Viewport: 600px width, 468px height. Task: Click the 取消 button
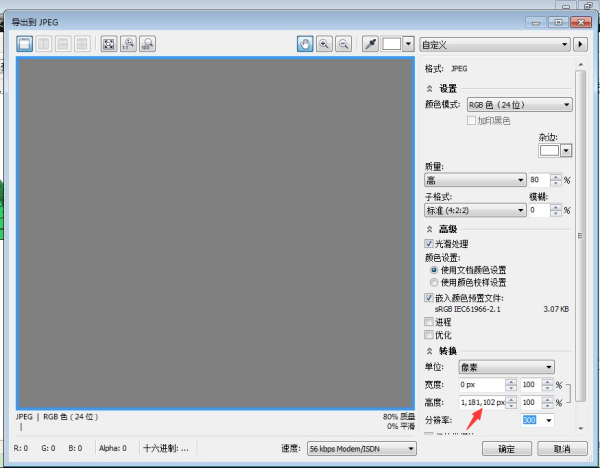tap(561, 449)
